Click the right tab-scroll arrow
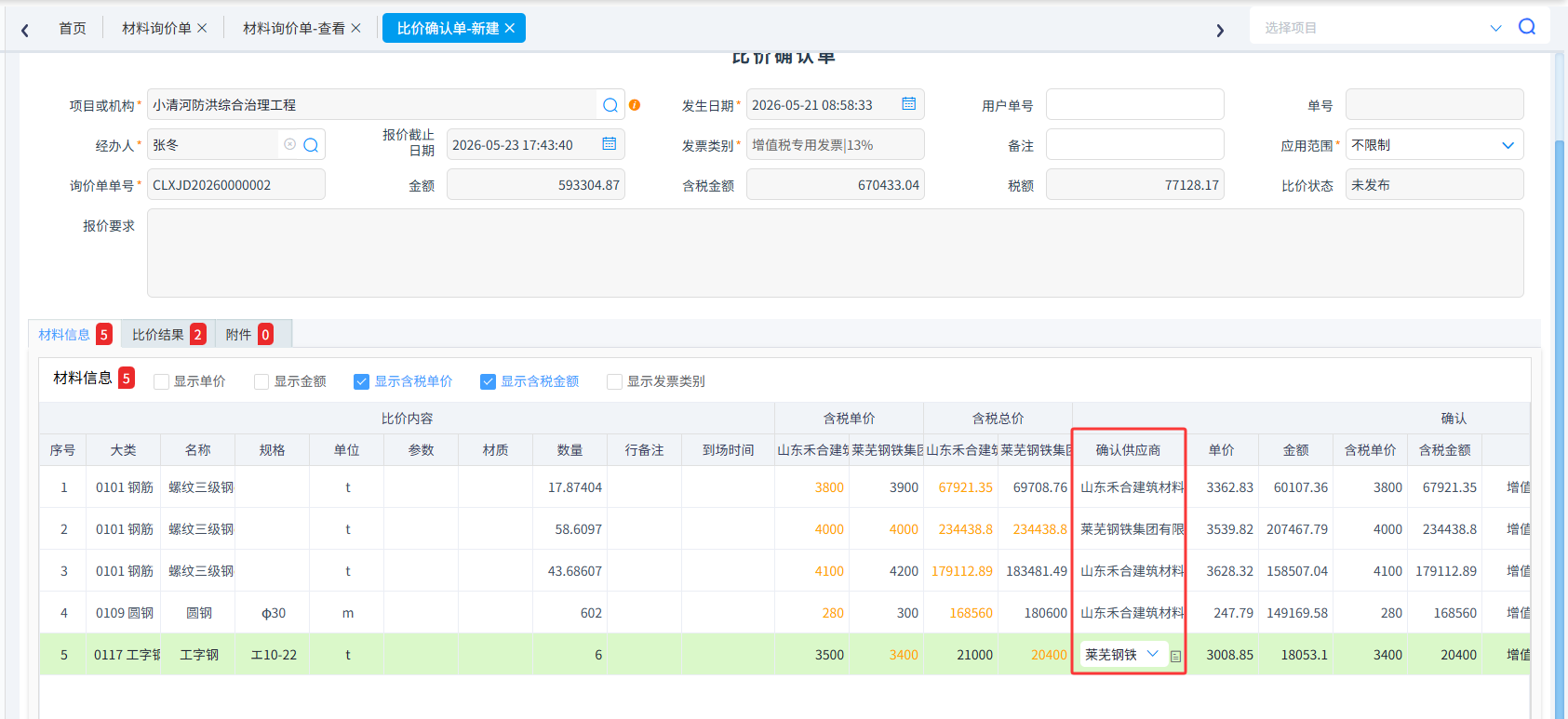 (1220, 30)
